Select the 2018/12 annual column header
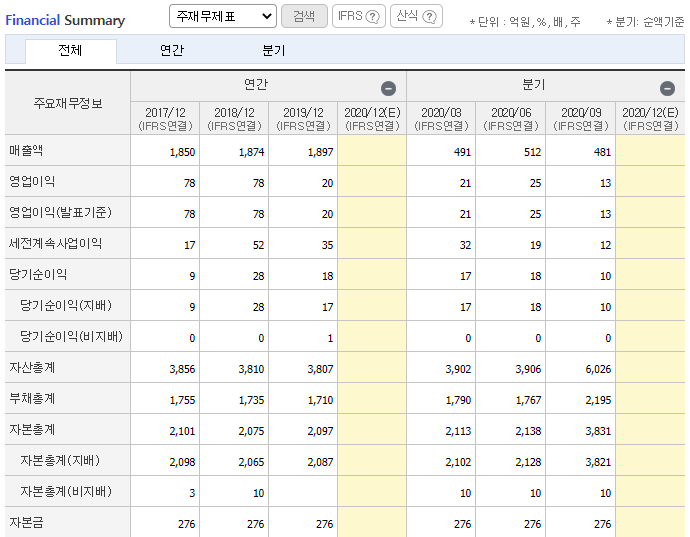Viewport: 690px width, 537px height. 234,118
